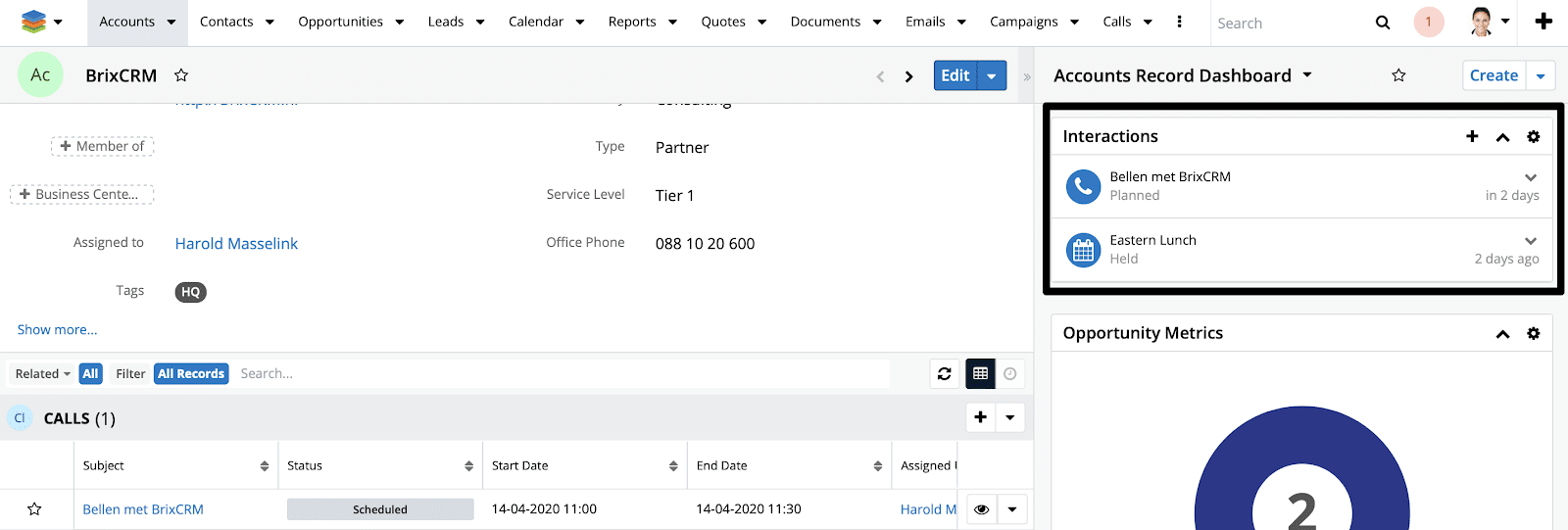Select the All Records filter pill
Image resolution: width=1568 pixels, height=530 pixels.
(x=191, y=373)
